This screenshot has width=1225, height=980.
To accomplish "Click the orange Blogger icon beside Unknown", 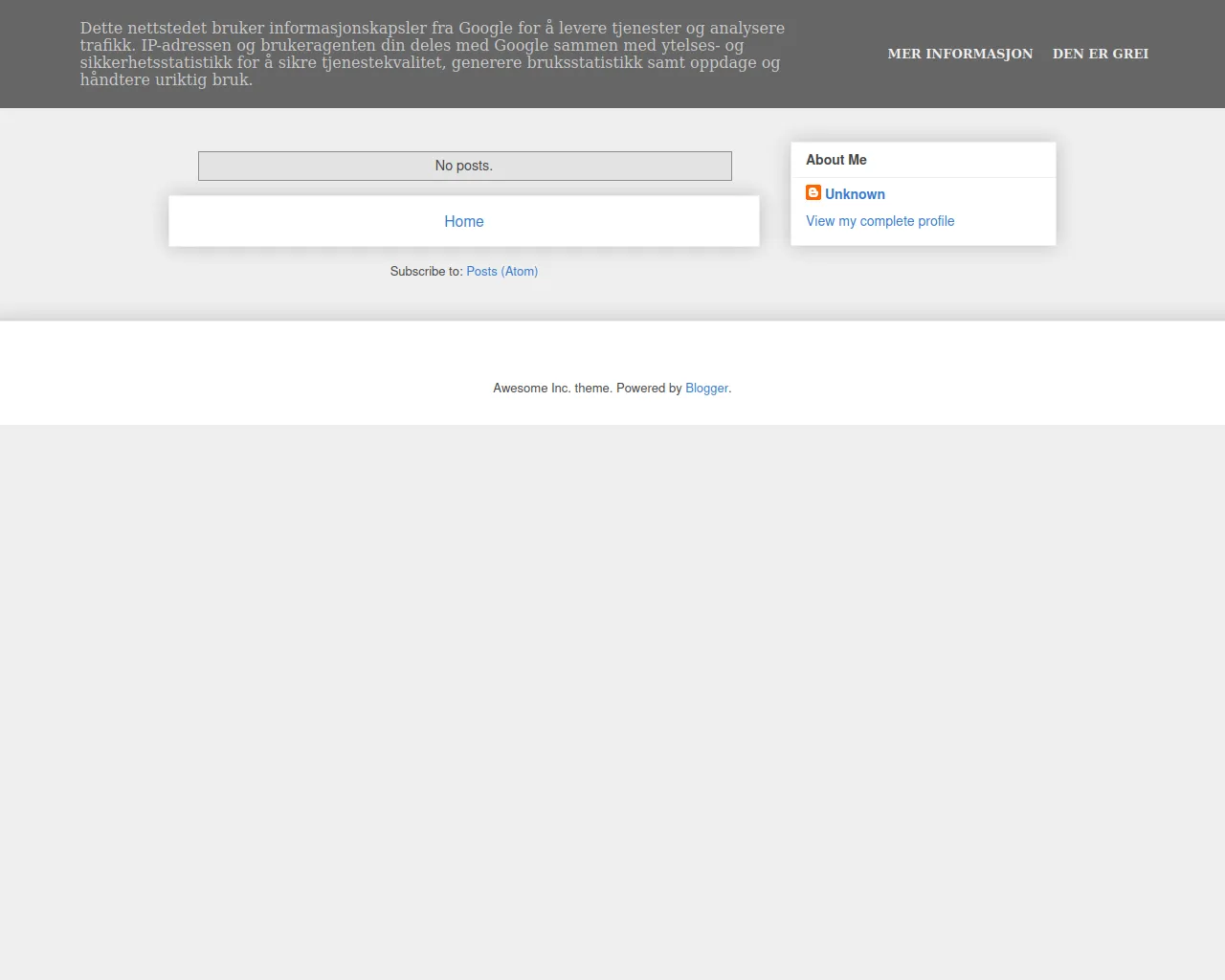I will coord(813,193).
